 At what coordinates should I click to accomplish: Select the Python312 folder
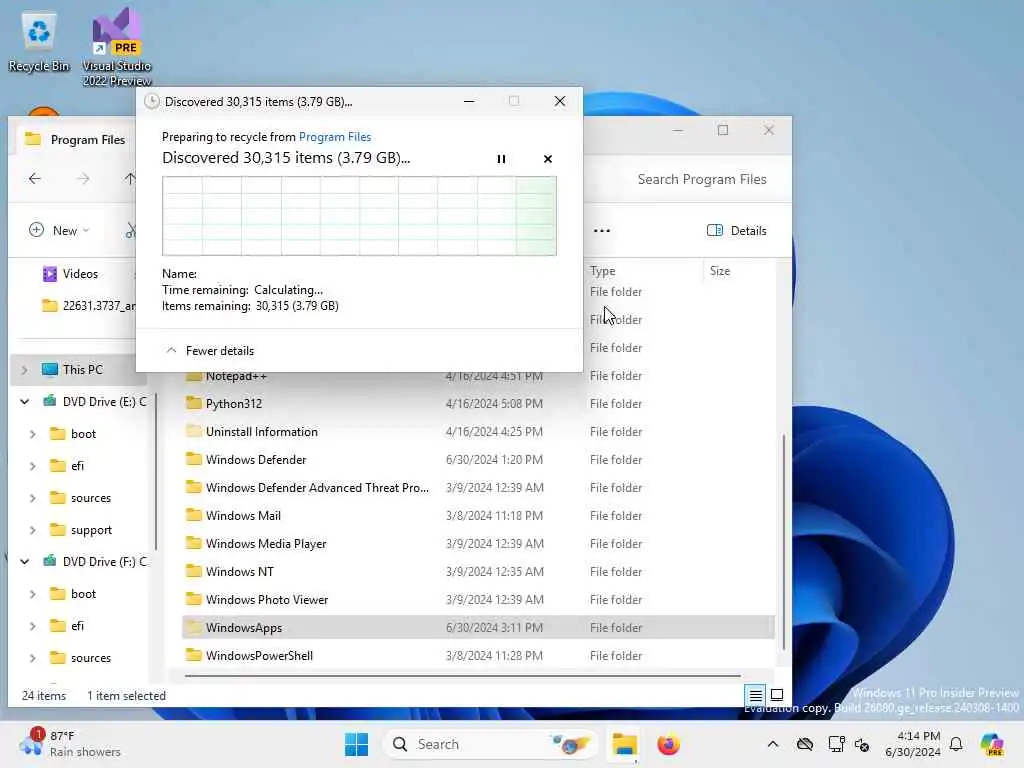coord(478,404)
